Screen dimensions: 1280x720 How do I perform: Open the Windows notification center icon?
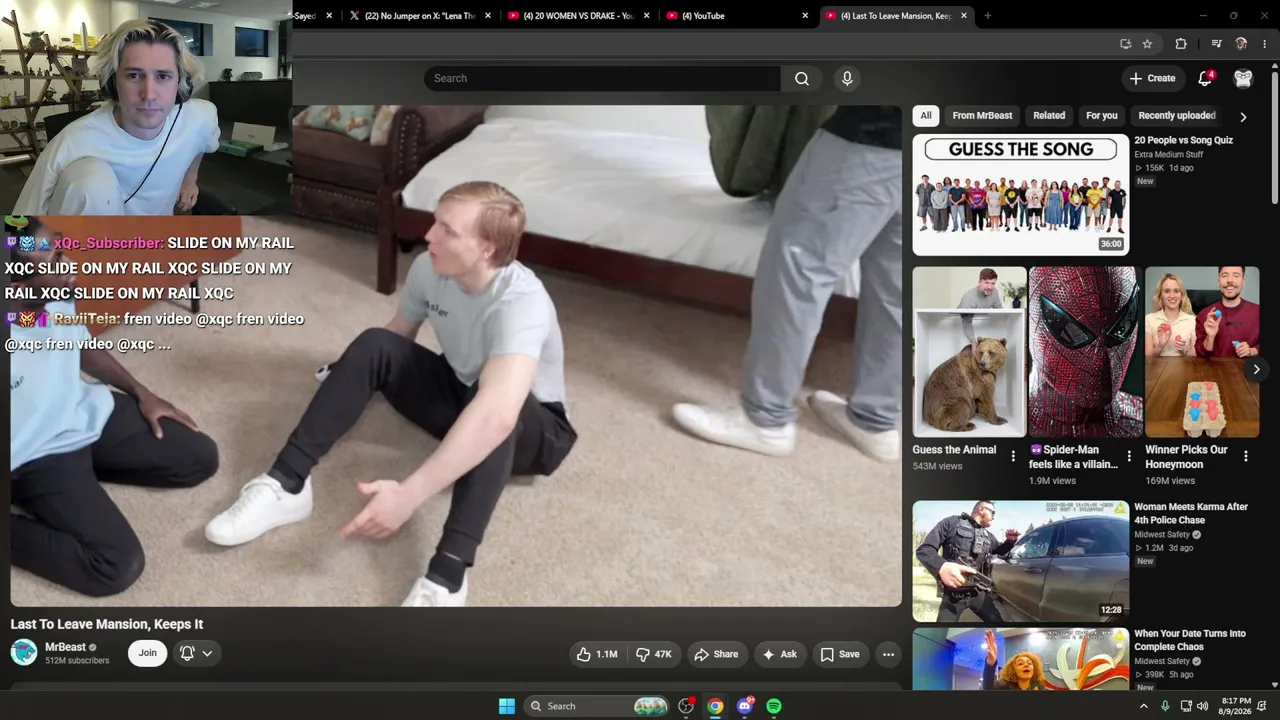pyautogui.click(x=1262, y=706)
